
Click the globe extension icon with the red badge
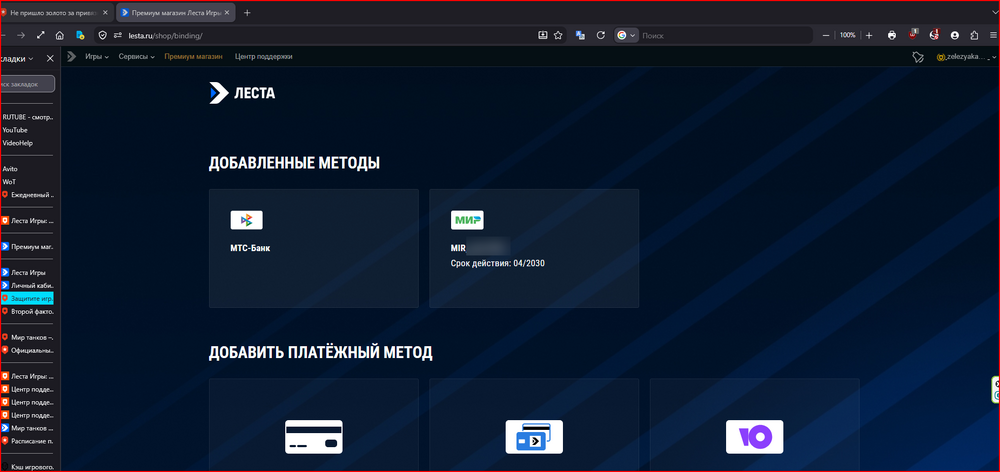934,35
